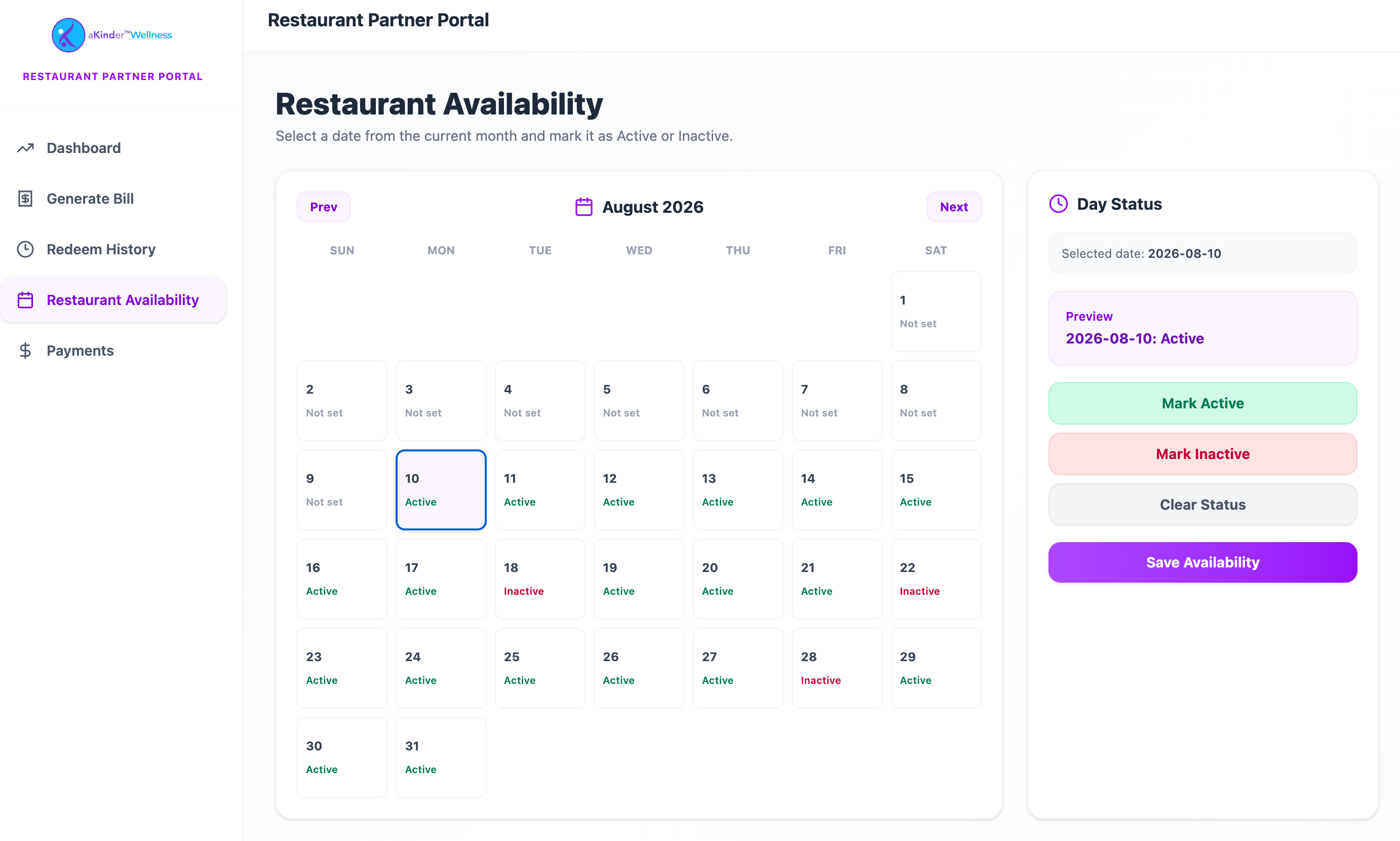Click the Mark Inactive button
1400x841 pixels.
(x=1202, y=454)
